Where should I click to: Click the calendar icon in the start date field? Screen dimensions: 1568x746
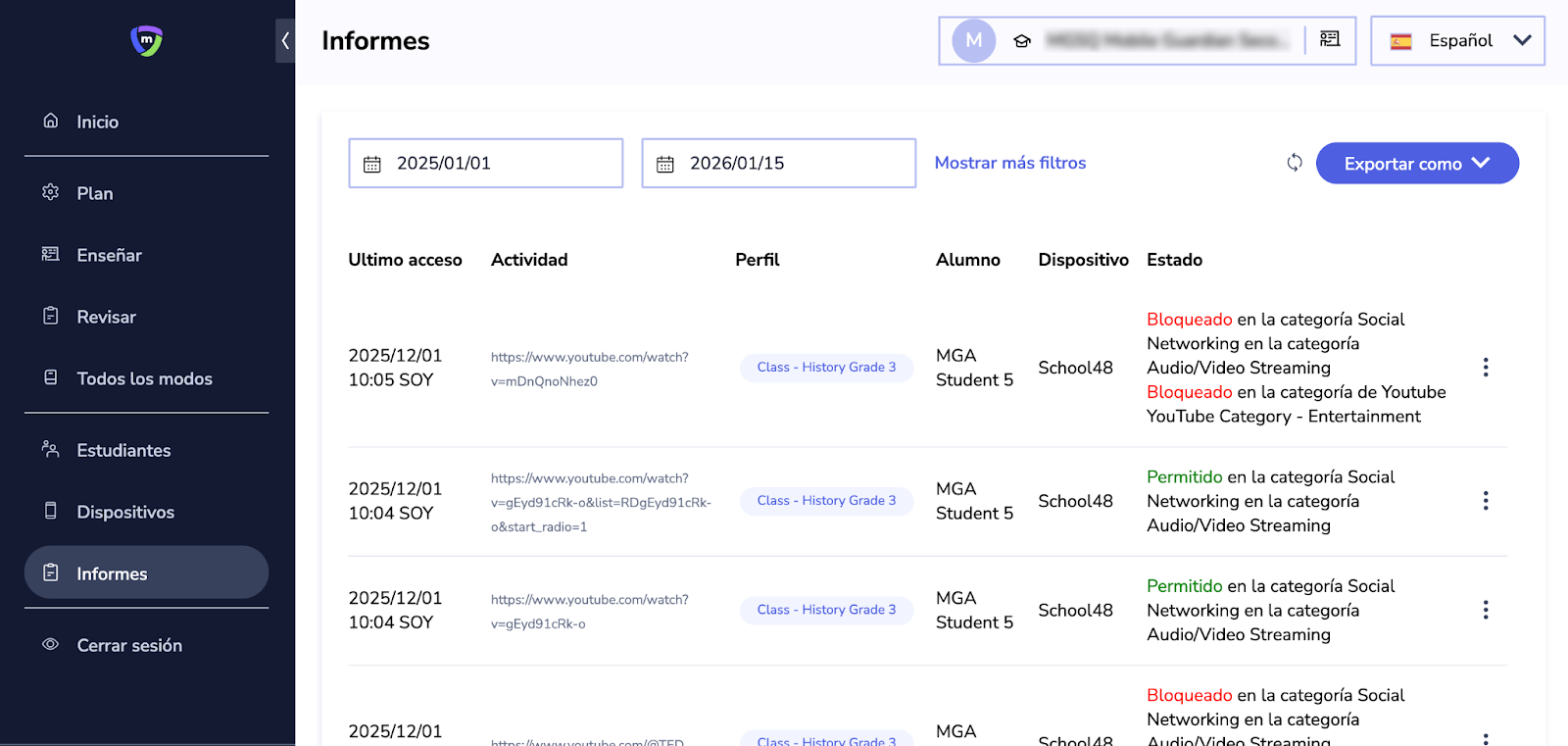tap(372, 164)
